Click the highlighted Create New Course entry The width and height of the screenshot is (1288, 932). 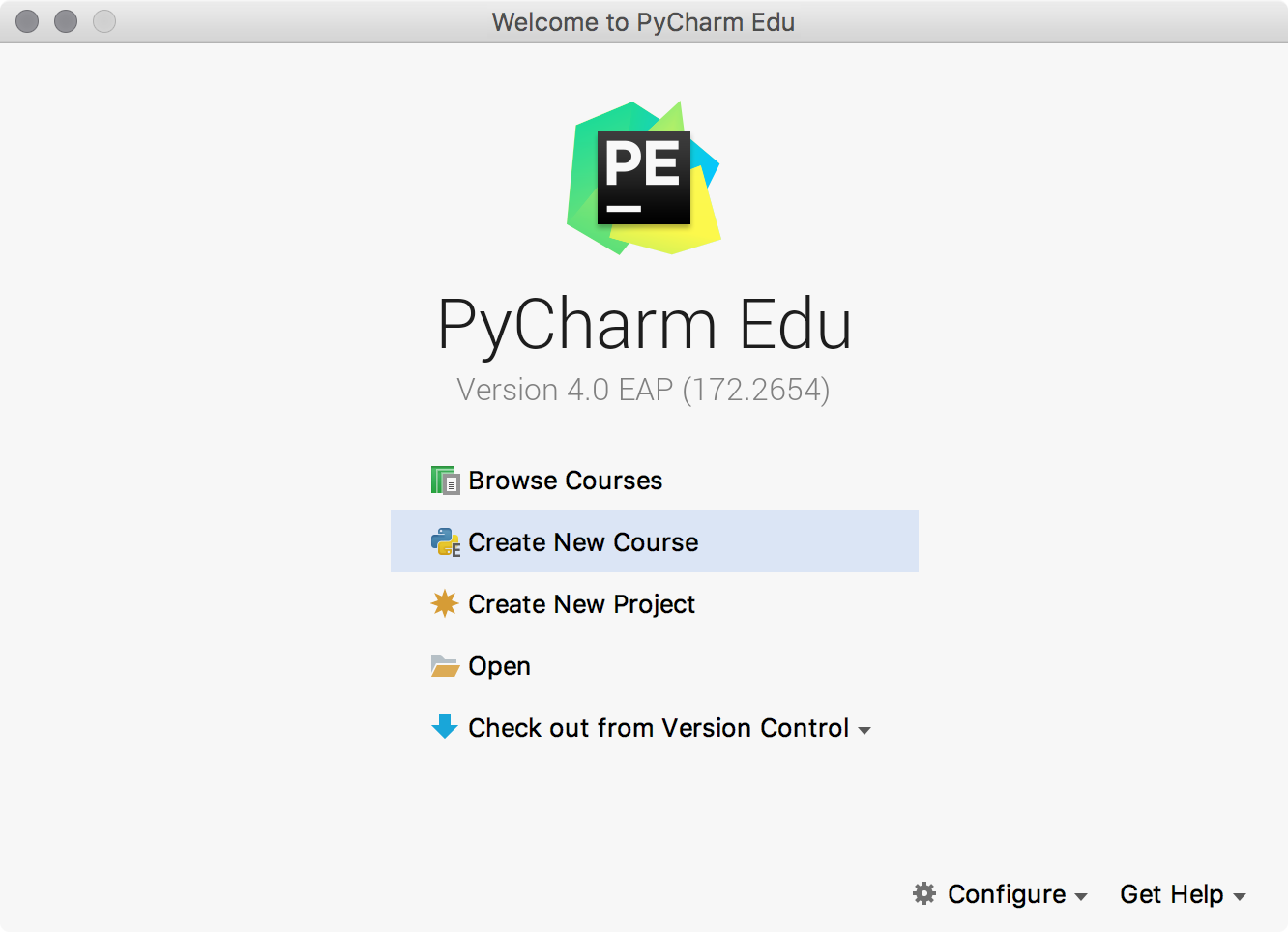pyautogui.click(x=583, y=541)
